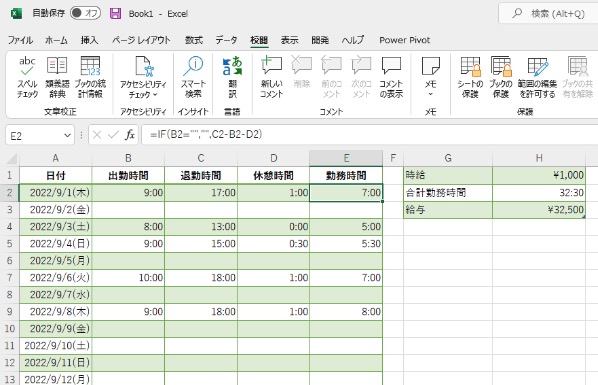Viewport: 598px width, 385px height.
Task: Open the Thesaurus (類義語辞典) tool
Action: [x=57, y=77]
